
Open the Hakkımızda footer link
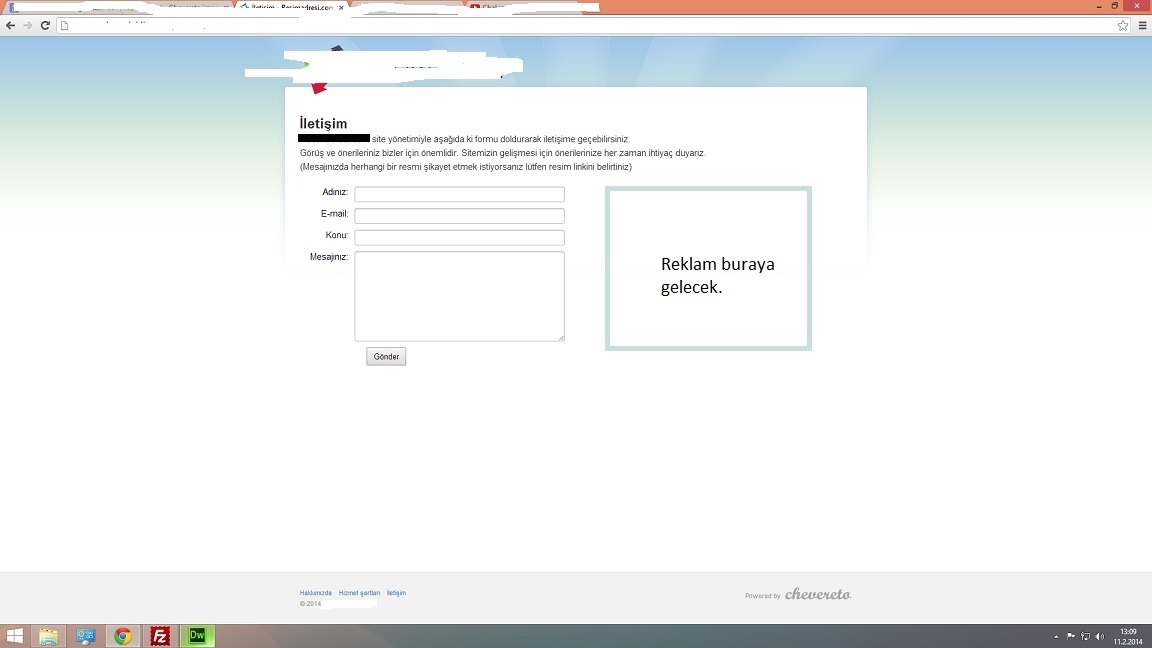point(315,593)
